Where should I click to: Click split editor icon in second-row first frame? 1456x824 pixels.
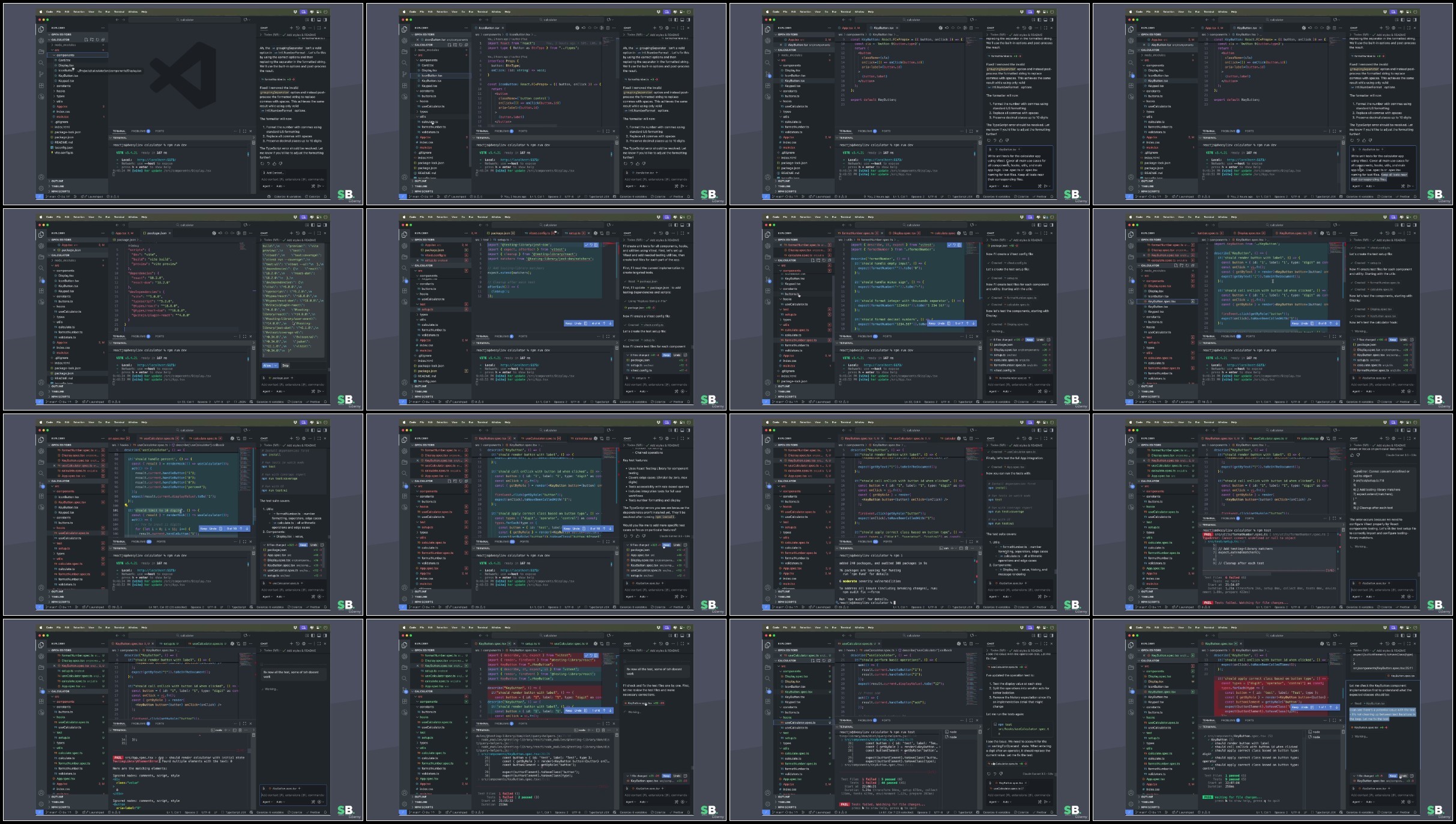pyautogui.click(x=244, y=233)
